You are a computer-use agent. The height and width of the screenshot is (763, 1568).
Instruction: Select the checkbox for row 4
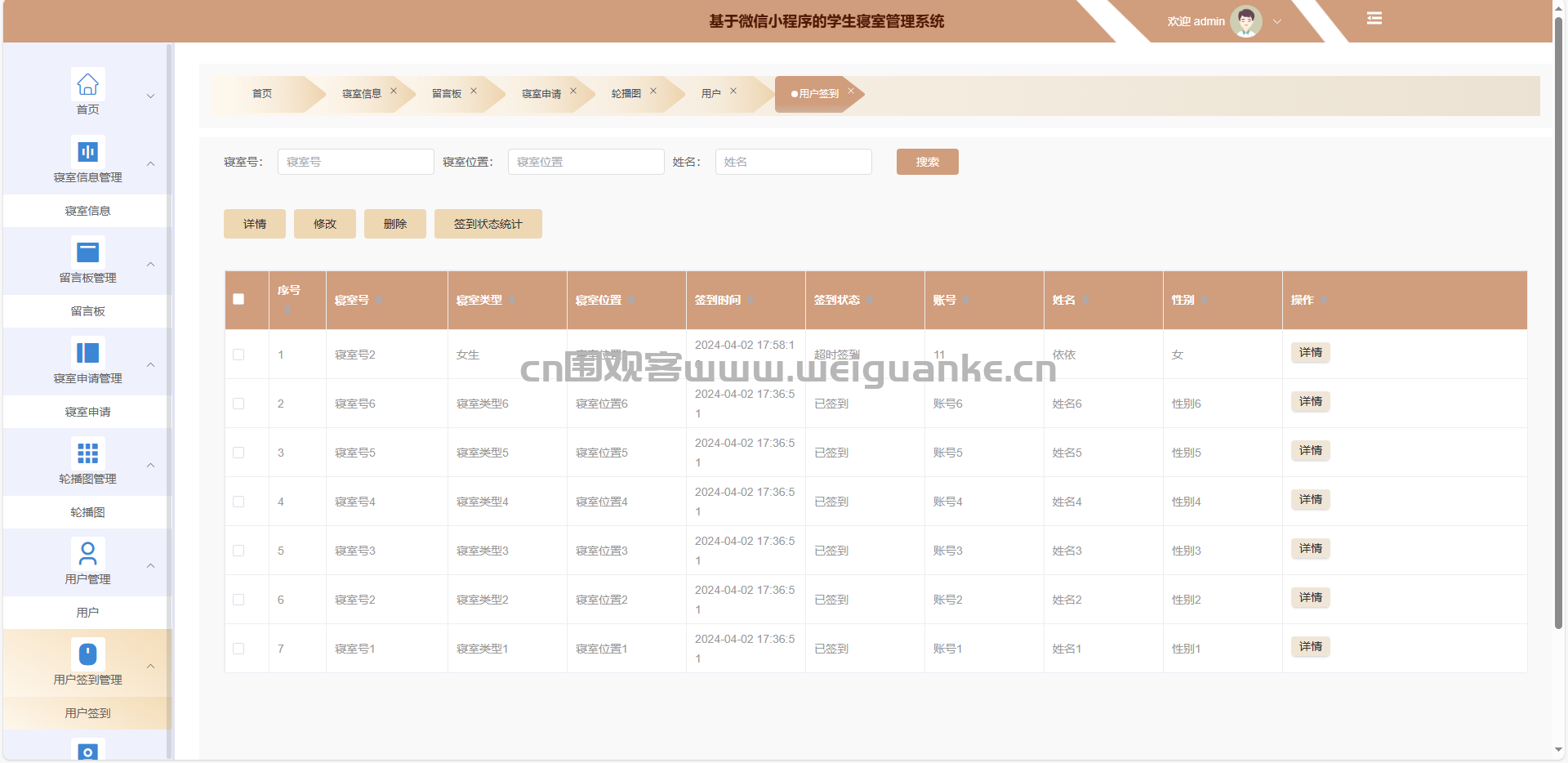[x=238, y=502]
